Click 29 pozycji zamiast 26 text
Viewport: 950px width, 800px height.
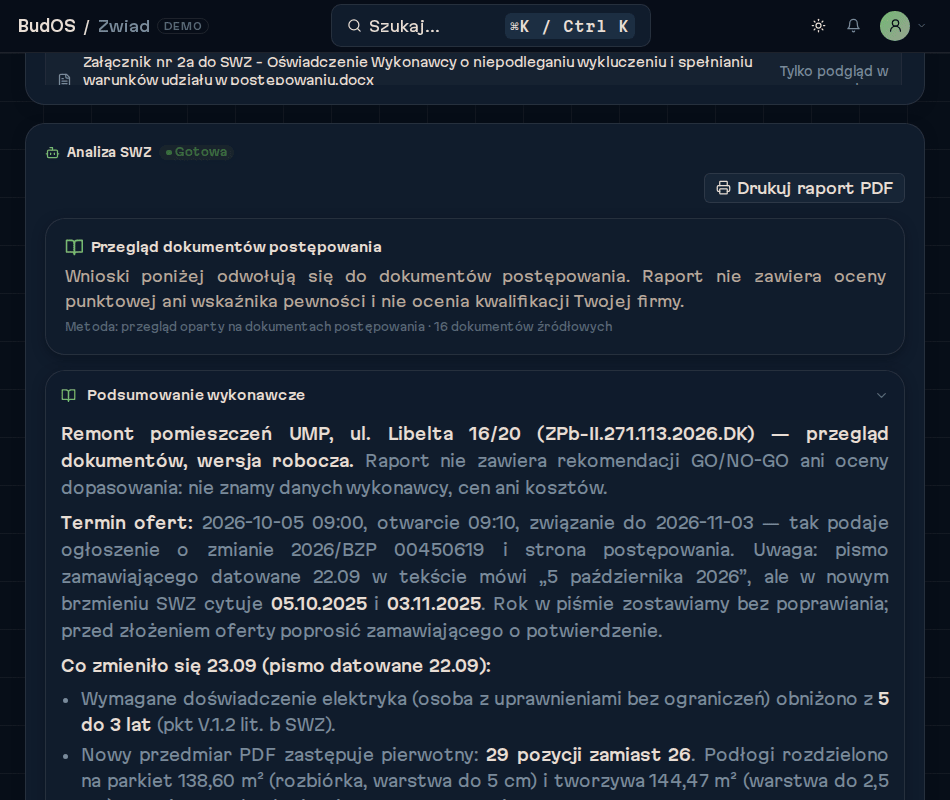pos(588,755)
